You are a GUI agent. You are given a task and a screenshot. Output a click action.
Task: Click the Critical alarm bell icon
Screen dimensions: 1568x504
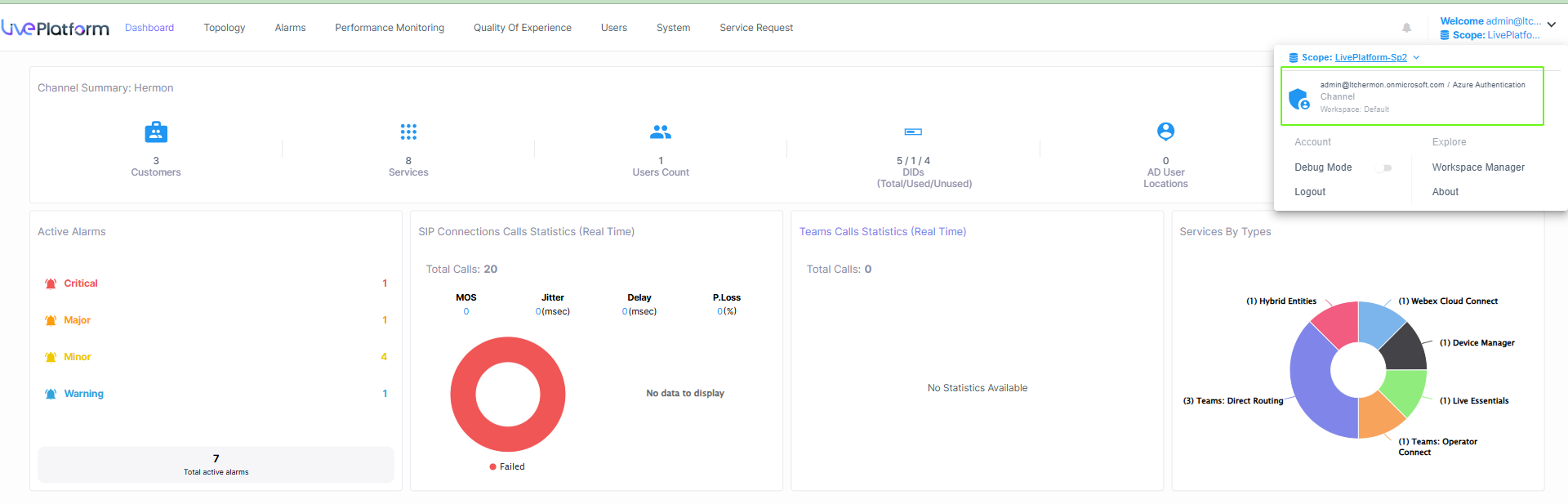pyautogui.click(x=51, y=283)
